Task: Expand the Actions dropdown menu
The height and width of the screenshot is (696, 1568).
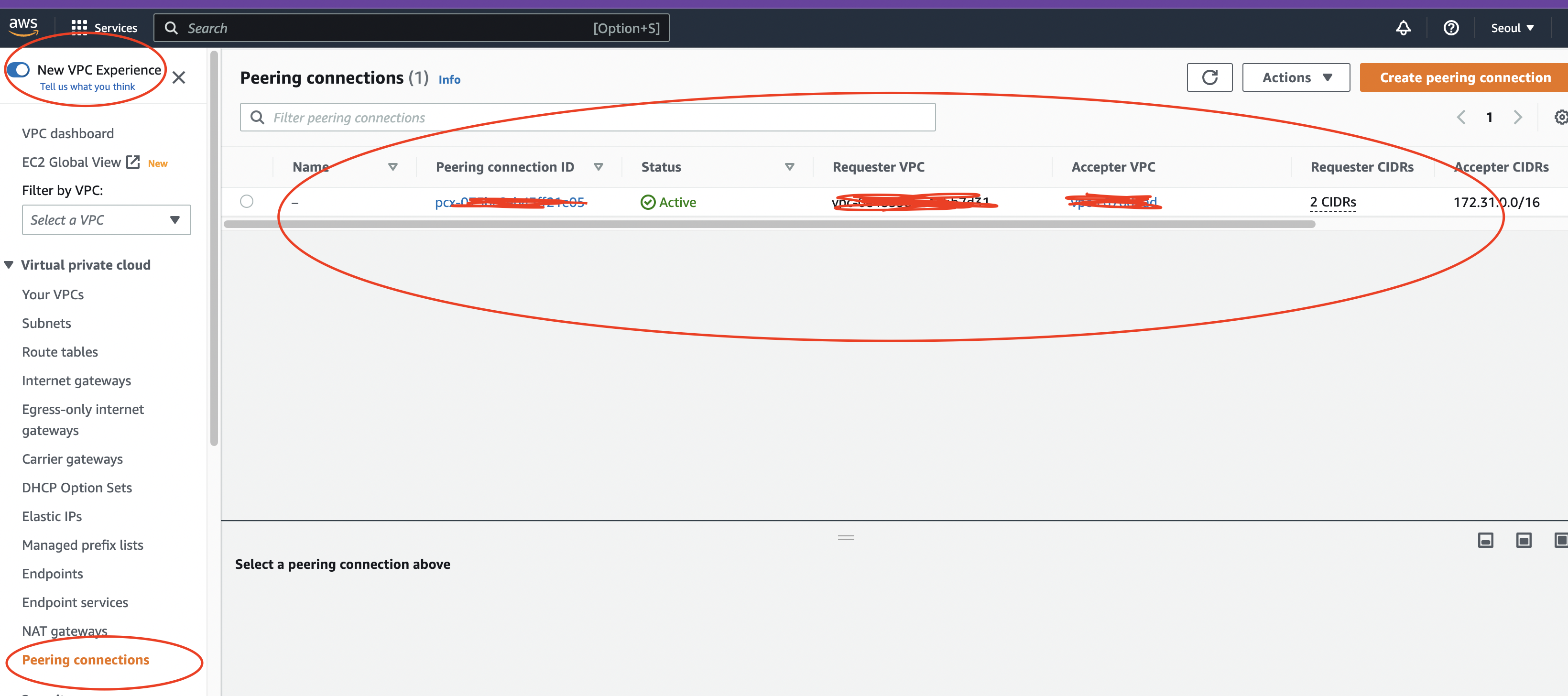Action: (1296, 77)
